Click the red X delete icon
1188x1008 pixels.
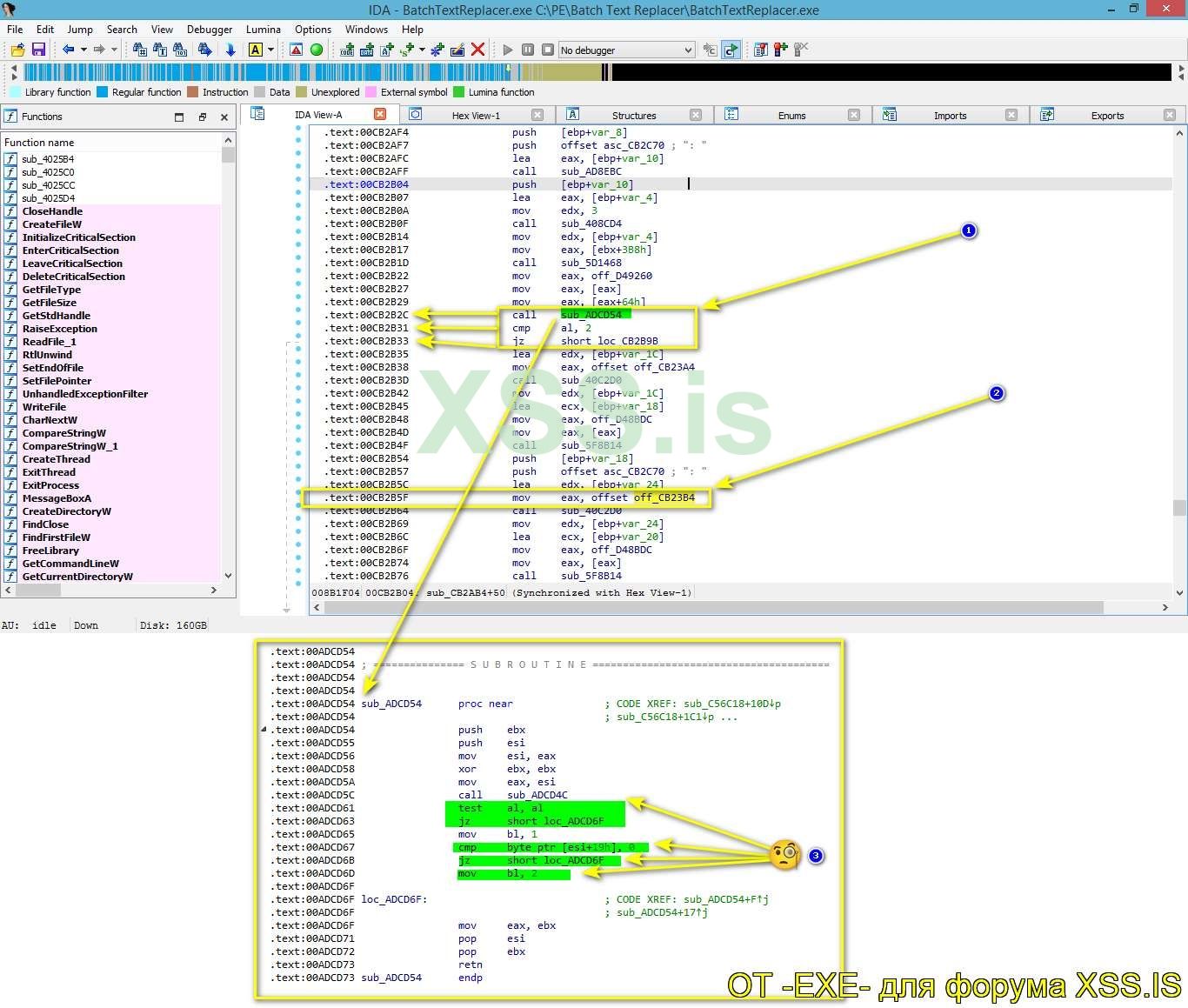477,50
